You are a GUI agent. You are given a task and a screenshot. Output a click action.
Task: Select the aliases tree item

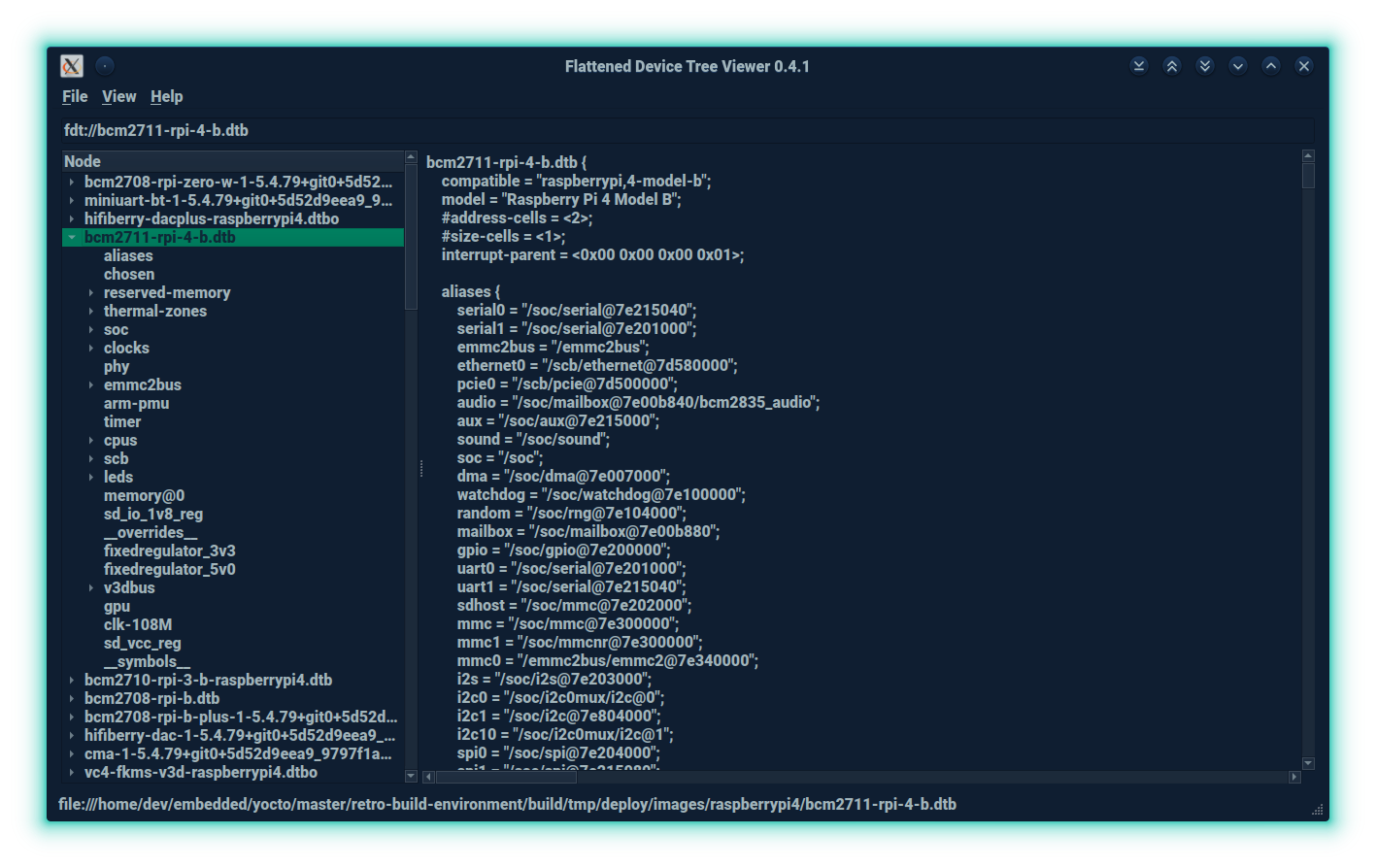[x=128, y=255]
